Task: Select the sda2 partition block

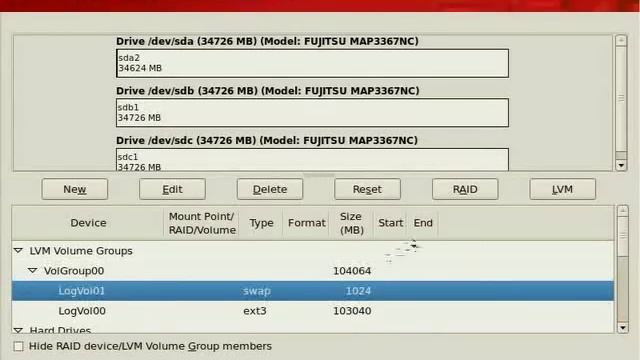Action: pos(312,63)
